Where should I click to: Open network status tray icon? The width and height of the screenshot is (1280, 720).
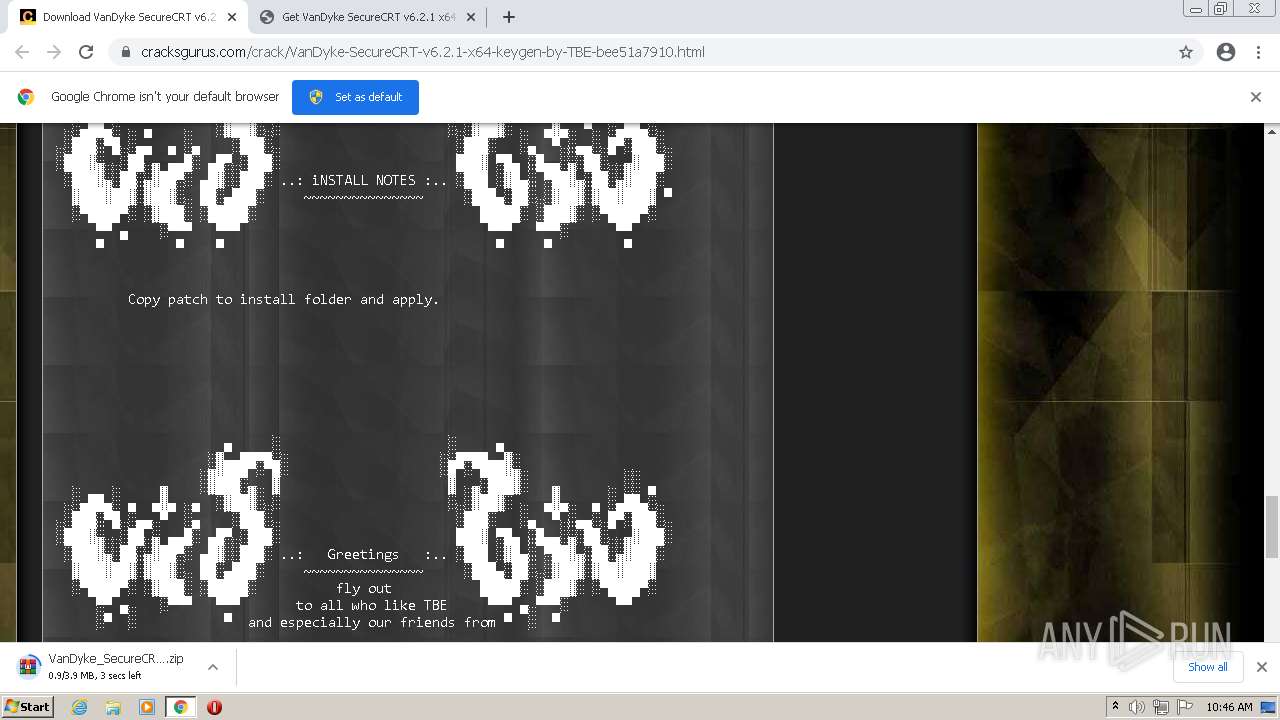pos(1161,707)
